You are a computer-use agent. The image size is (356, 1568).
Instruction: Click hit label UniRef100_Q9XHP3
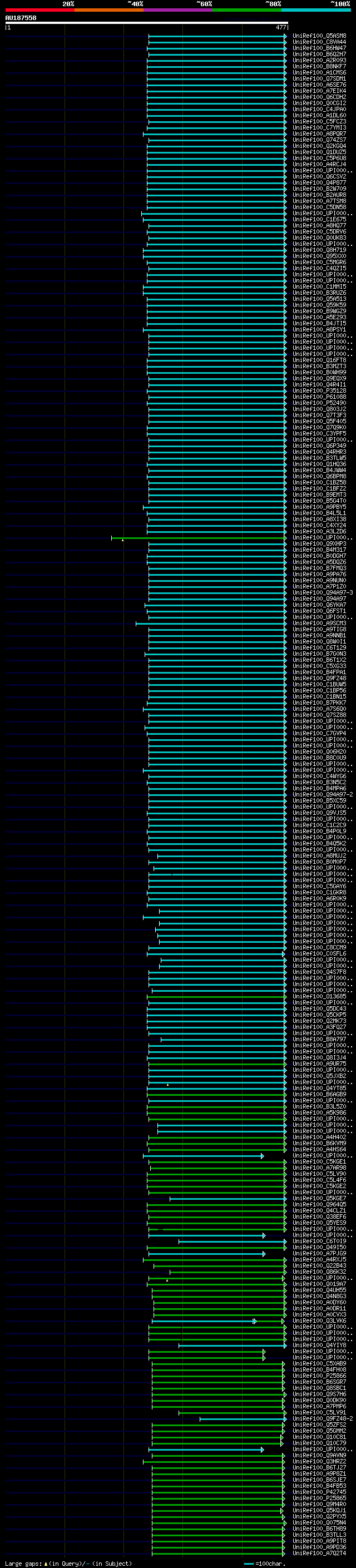319,543
